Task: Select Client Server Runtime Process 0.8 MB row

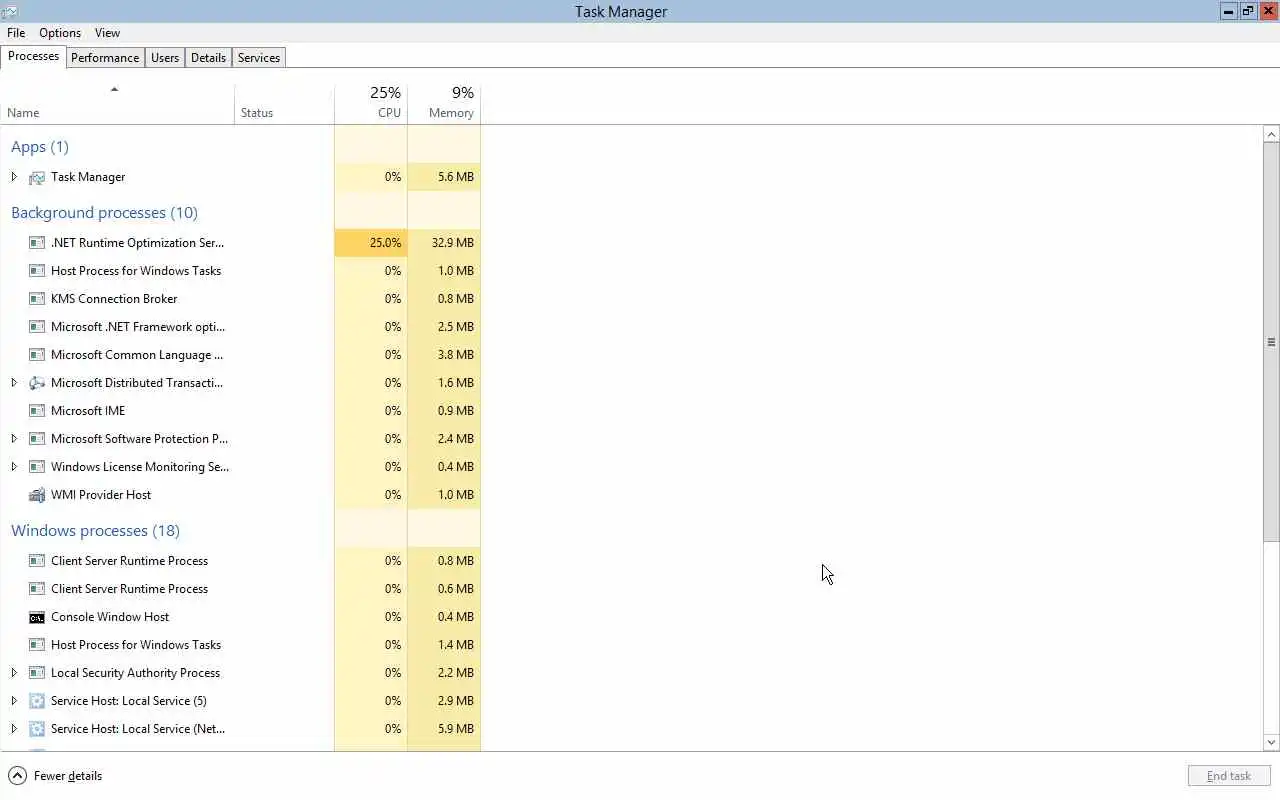Action: point(240,561)
